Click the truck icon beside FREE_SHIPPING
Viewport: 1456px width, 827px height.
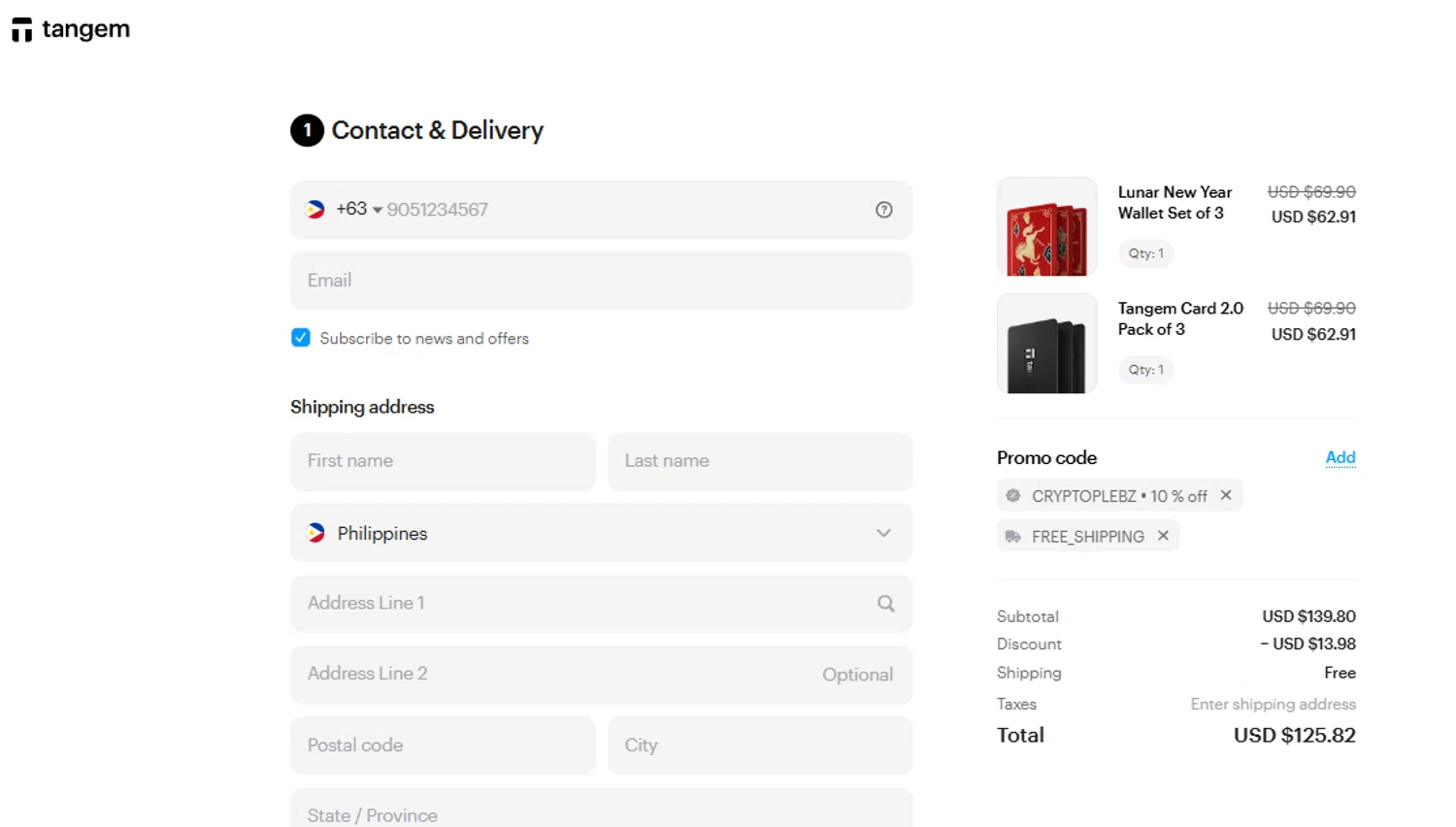[1013, 537]
